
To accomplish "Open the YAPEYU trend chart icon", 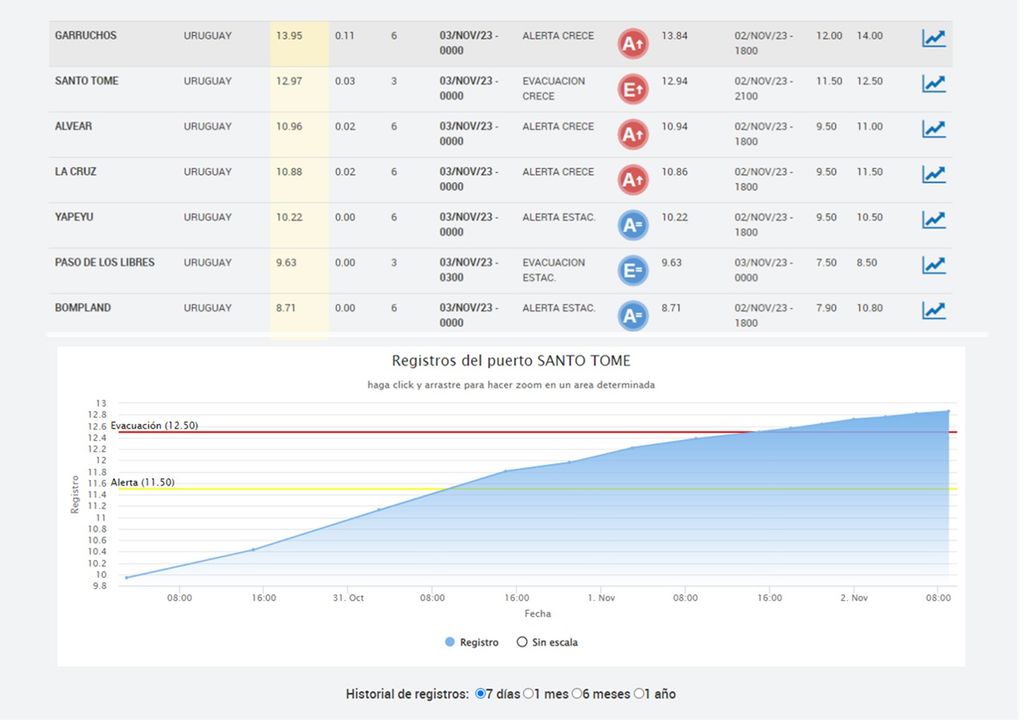I will pos(933,220).
